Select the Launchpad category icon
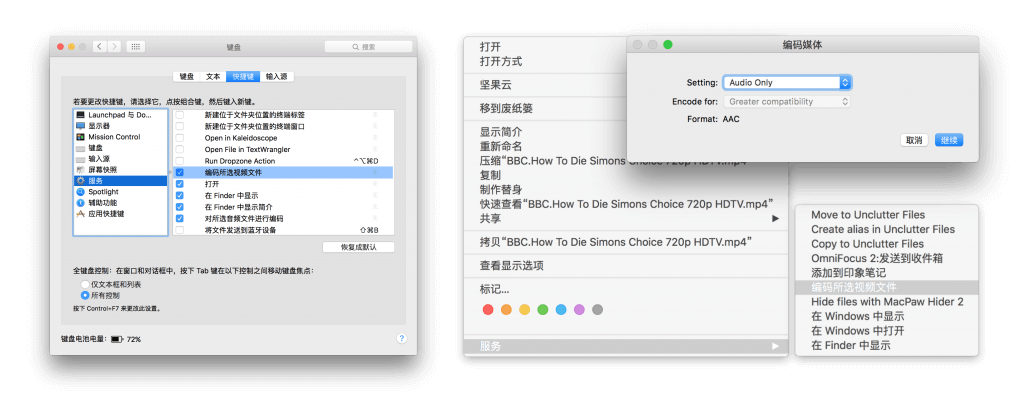This screenshot has width=1024, height=399. click(80, 115)
